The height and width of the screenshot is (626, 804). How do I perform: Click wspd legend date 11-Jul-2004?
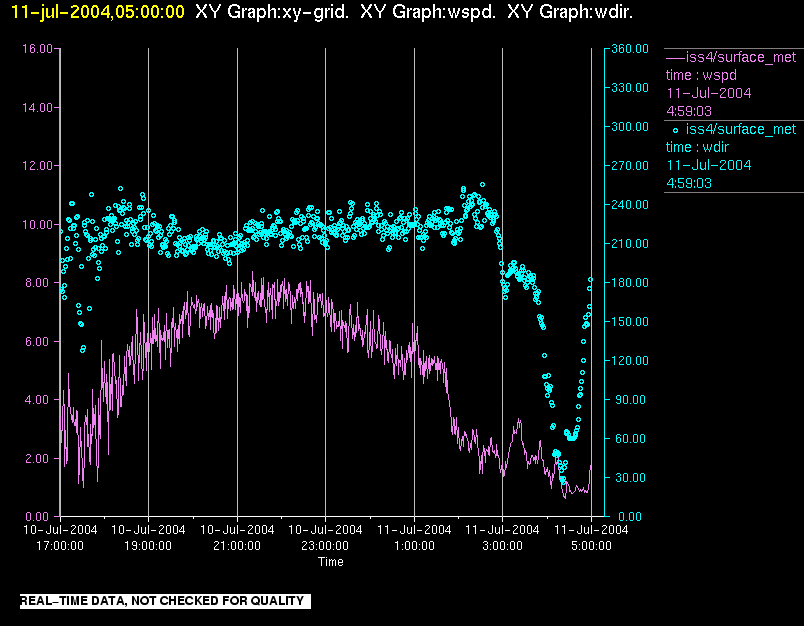pyautogui.click(x=709, y=93)
